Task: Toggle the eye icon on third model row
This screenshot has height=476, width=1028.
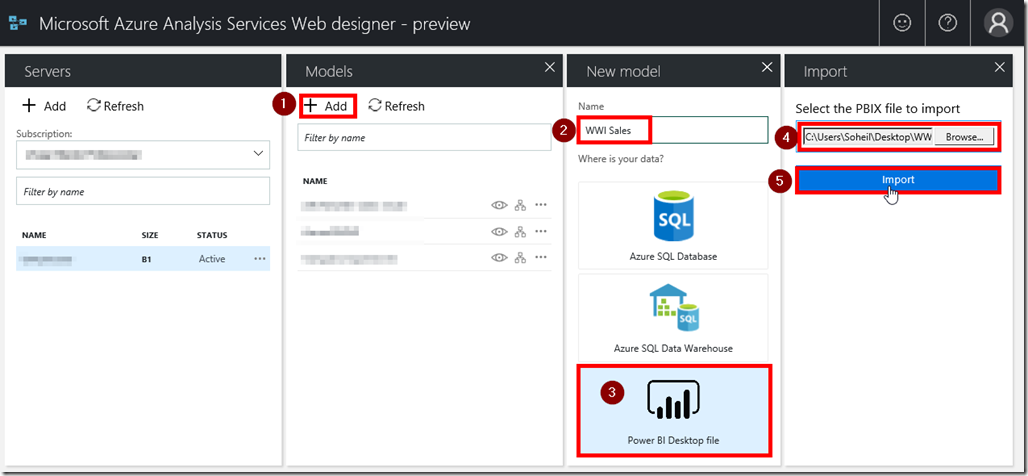Action: pos(500,258)
